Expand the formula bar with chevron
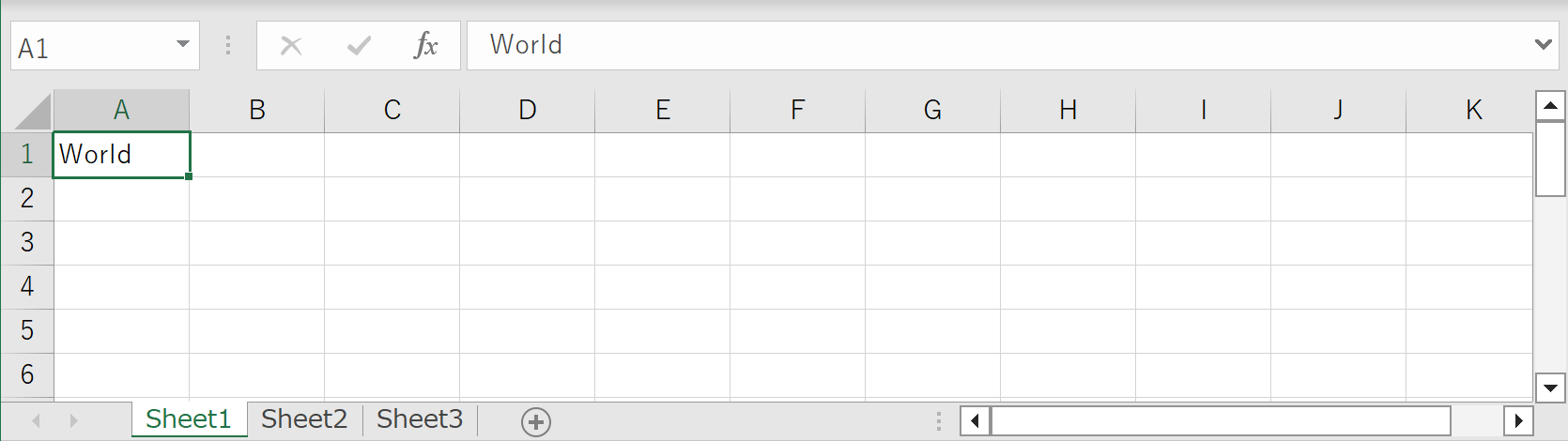Image resolution: width=1568 pixels, height=441 pixels. pyautogui.click(x=1543, y=44)
